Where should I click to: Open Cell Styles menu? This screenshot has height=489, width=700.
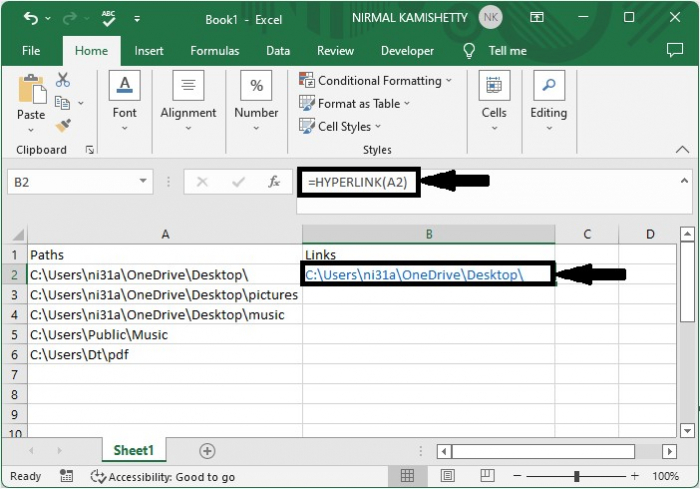coord(340,126)
